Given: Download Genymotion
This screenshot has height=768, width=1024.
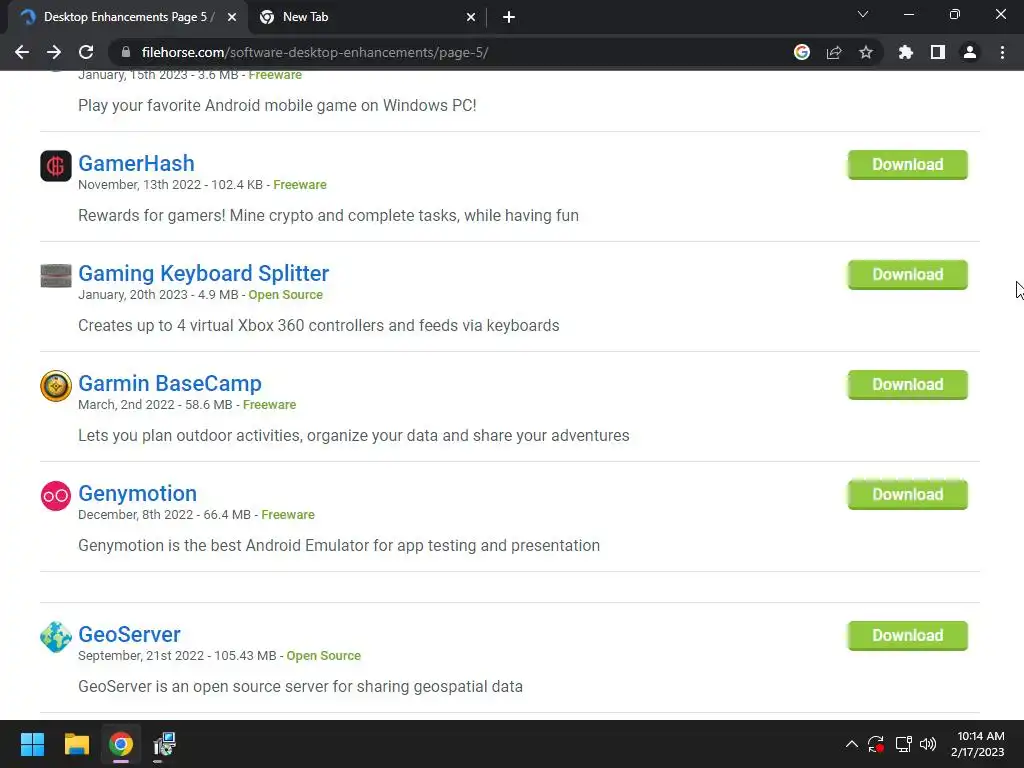Looking at the screenshot, I should 907,494.
